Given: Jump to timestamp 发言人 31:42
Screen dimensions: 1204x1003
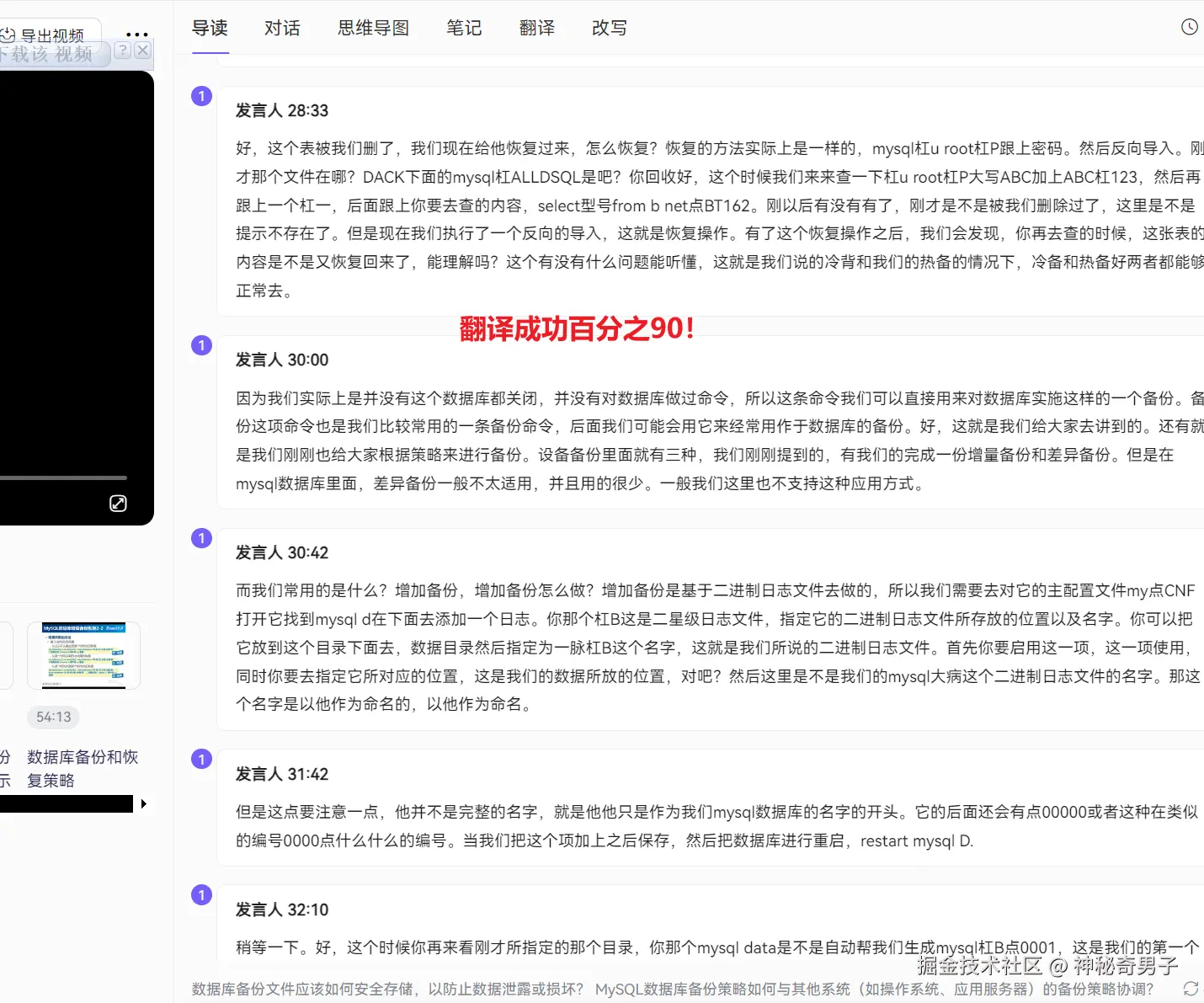Looking at the screenshot, I should point(282,774).
